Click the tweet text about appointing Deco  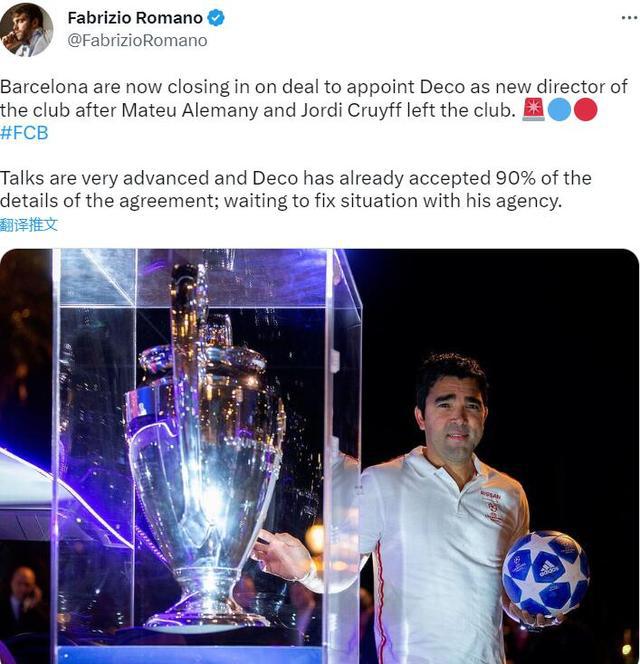pos(313,99)
